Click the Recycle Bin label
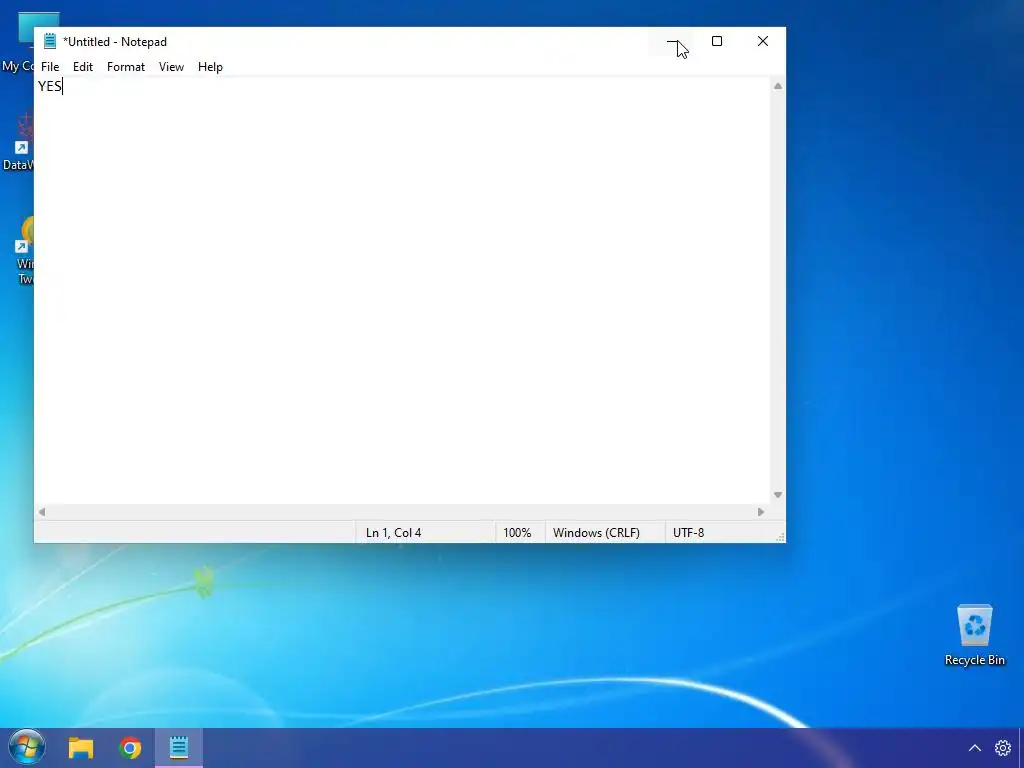 click(974, 660)
